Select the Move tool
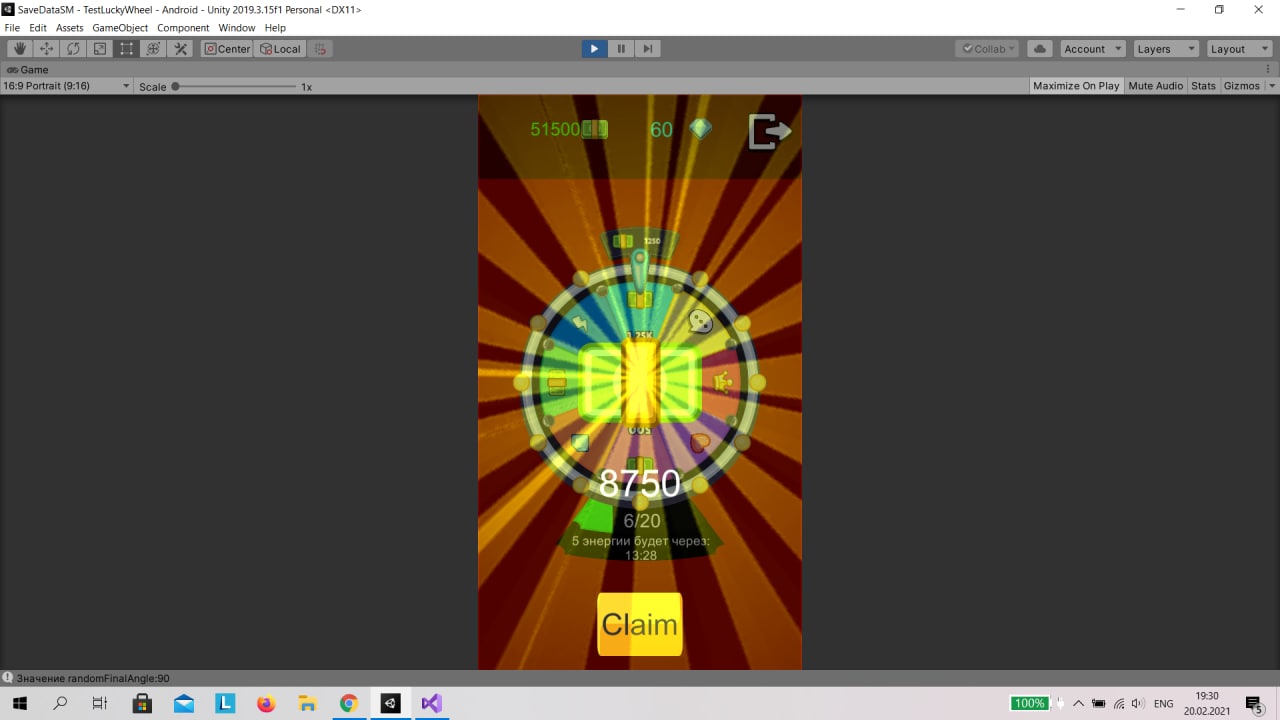Image resolution: width=1280 pixels, height=720 pixels. (47, 48)
